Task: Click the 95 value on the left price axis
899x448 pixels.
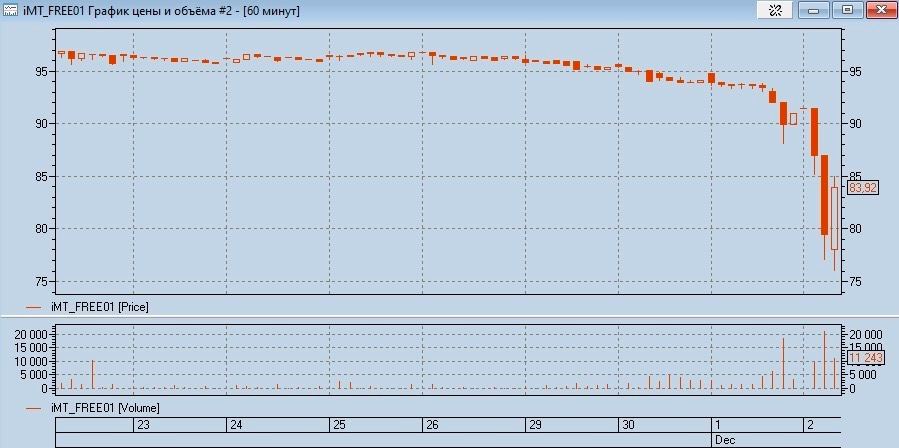Action: tap(42, 72)
